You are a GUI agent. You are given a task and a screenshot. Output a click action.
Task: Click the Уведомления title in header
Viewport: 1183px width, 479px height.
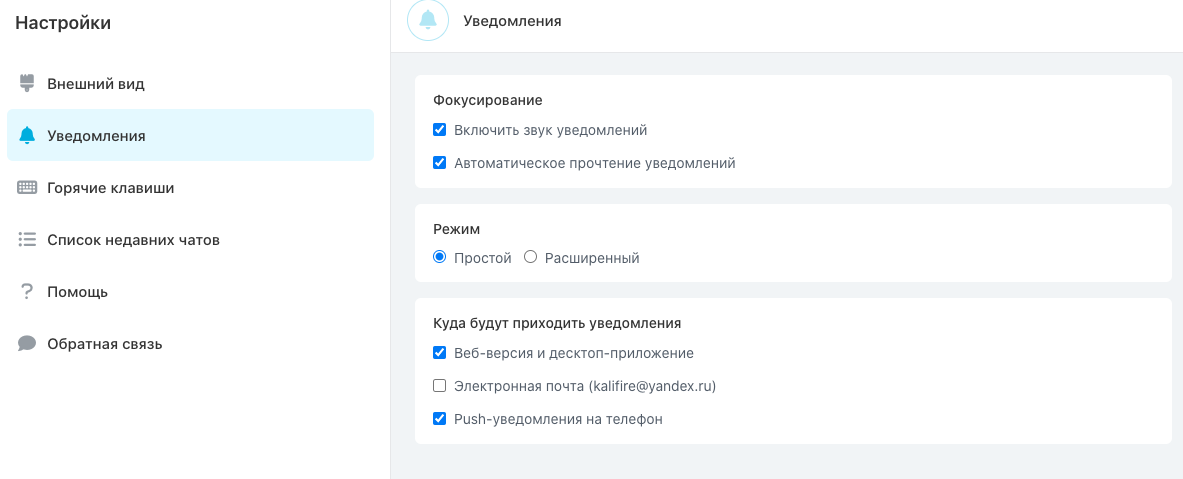coord(512,20)
